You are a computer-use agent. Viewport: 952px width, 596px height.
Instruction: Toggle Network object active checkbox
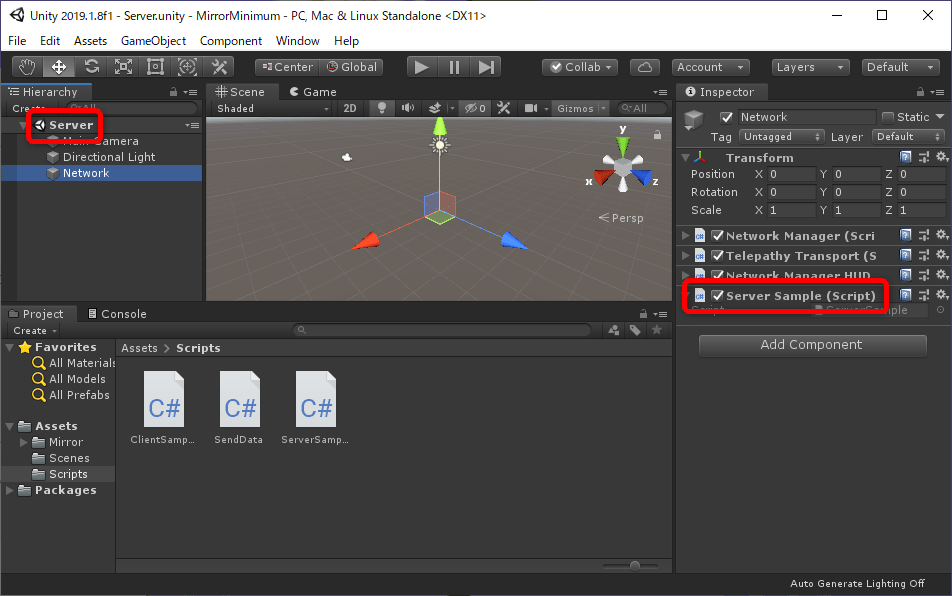point(726,117)
